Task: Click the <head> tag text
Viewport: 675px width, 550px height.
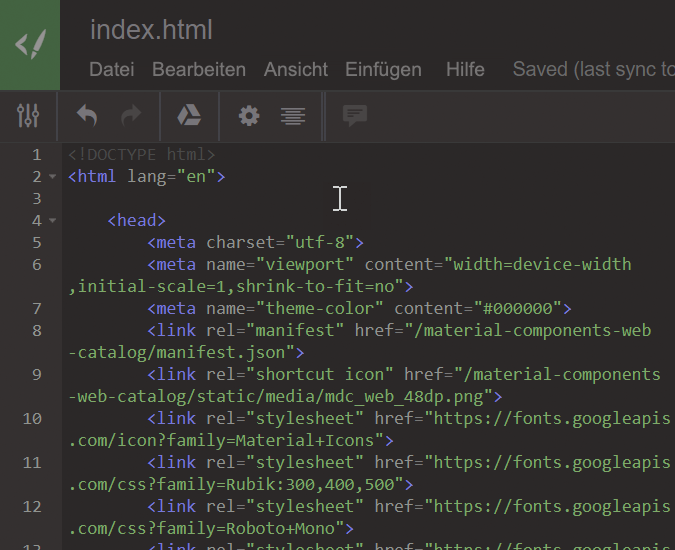Action: pyautogui.click(x=136, y=221)
